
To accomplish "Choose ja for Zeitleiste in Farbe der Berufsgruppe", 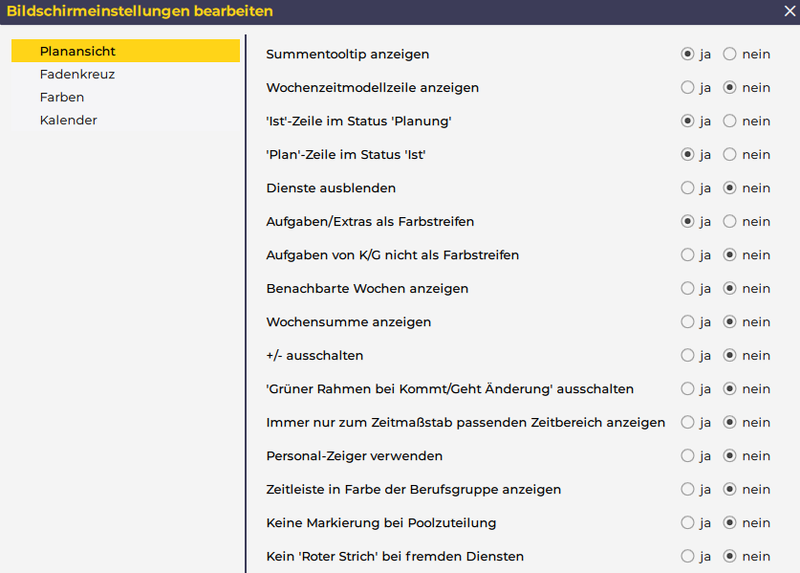I will click(687, 489).
